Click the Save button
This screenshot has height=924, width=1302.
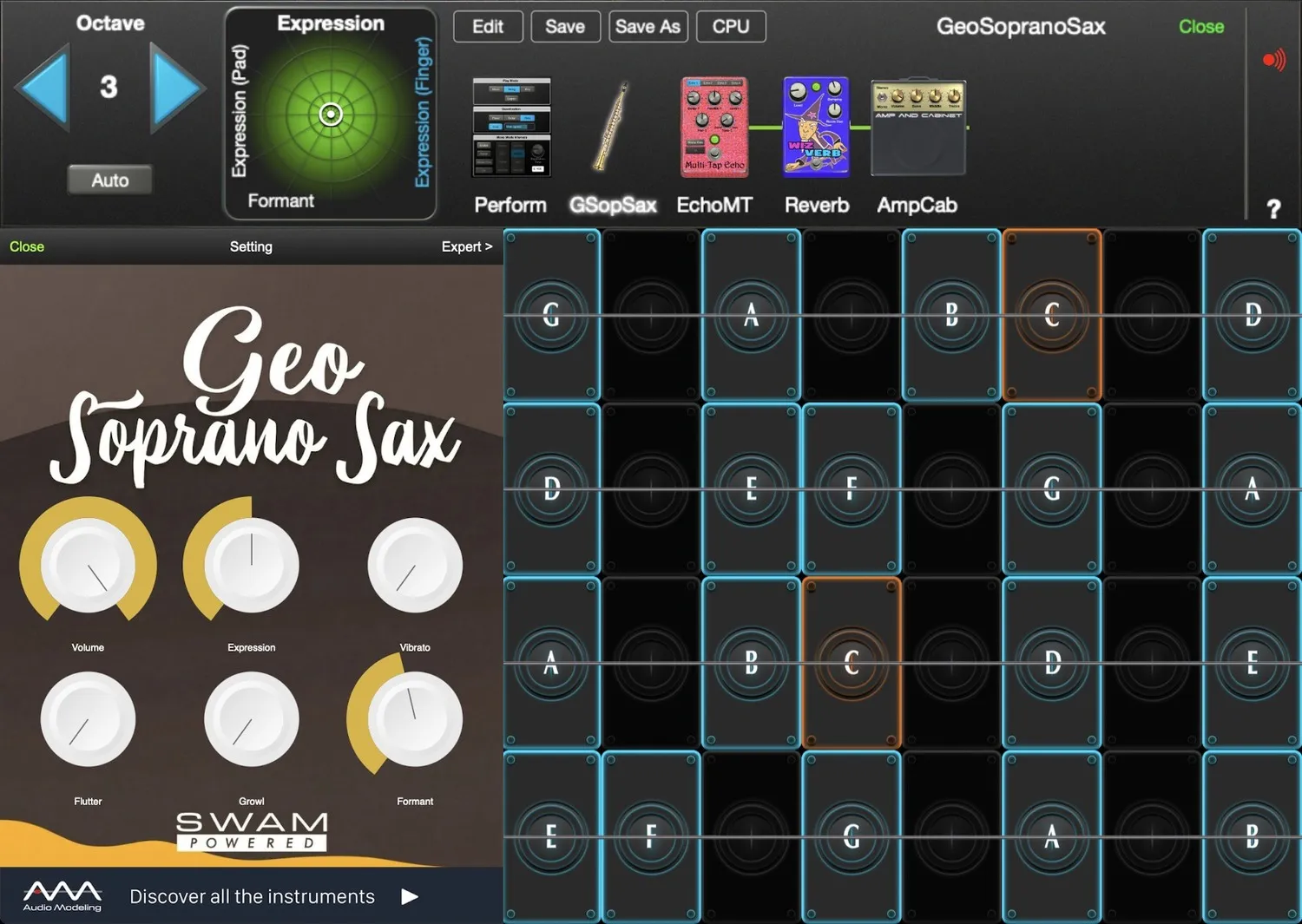(x=565, y=26)
